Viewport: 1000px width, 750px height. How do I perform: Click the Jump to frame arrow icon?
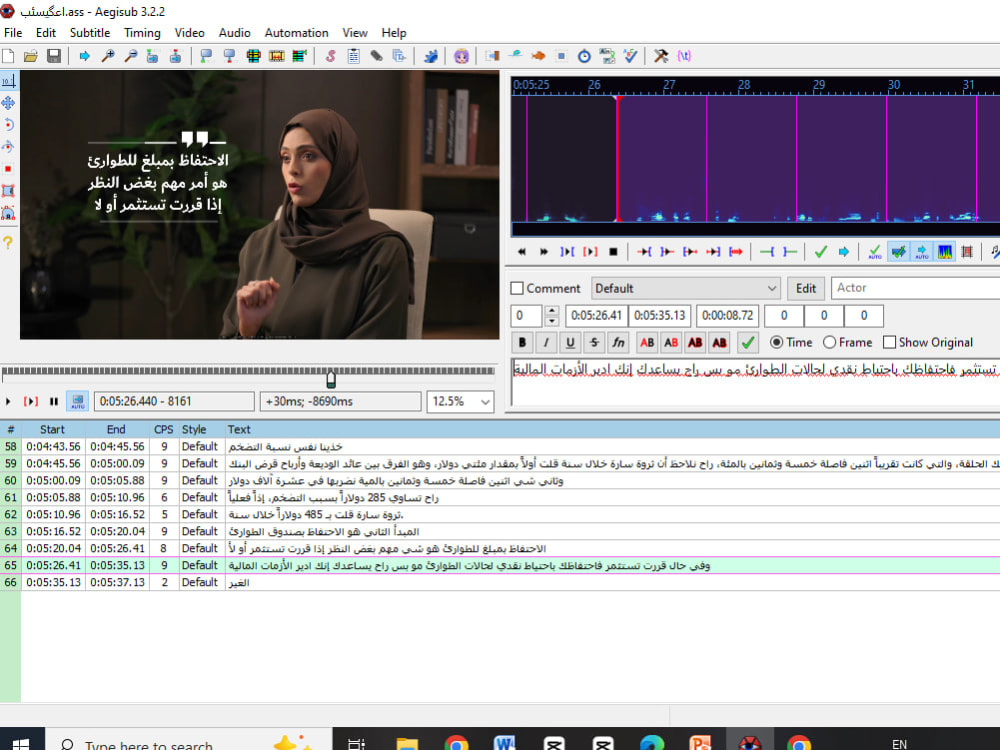(x=84, y=56)
